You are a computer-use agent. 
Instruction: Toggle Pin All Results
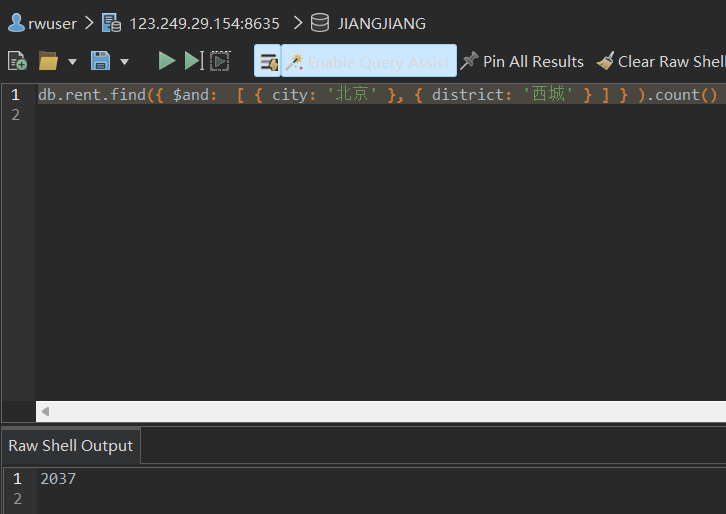point(522,61)
